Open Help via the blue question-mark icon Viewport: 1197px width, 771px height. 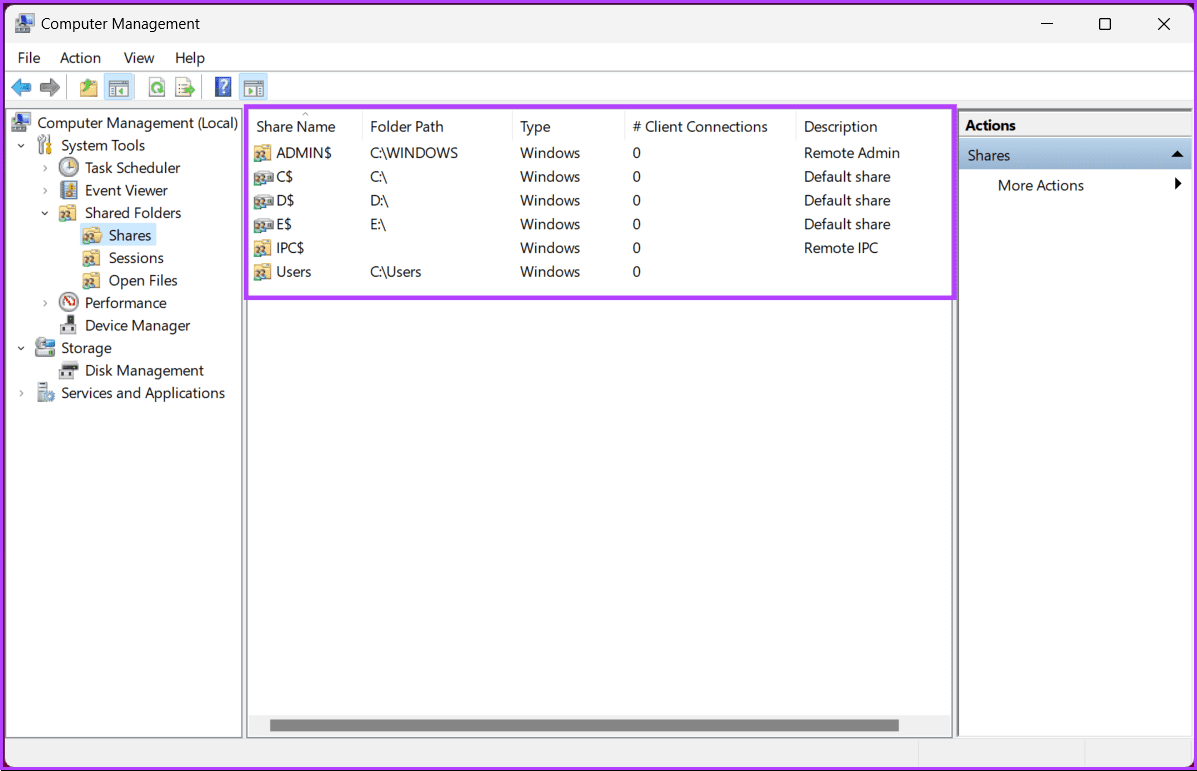(x=224, y=88)
